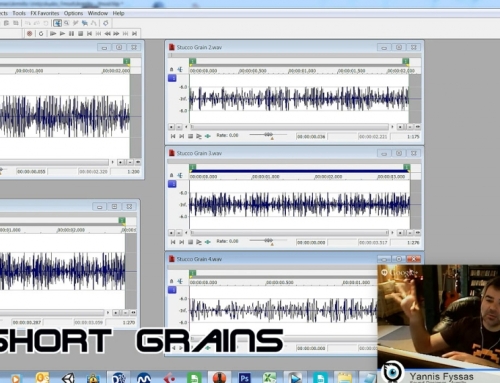Open the Tools menu
This screenshot has width=500, height=383.
19,13
